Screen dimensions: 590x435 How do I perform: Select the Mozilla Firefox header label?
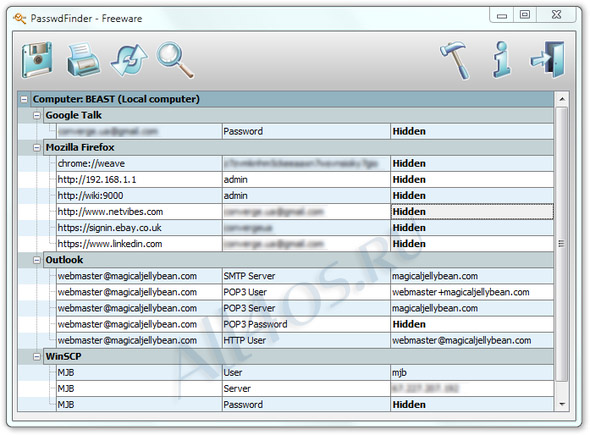pos(80,148)
